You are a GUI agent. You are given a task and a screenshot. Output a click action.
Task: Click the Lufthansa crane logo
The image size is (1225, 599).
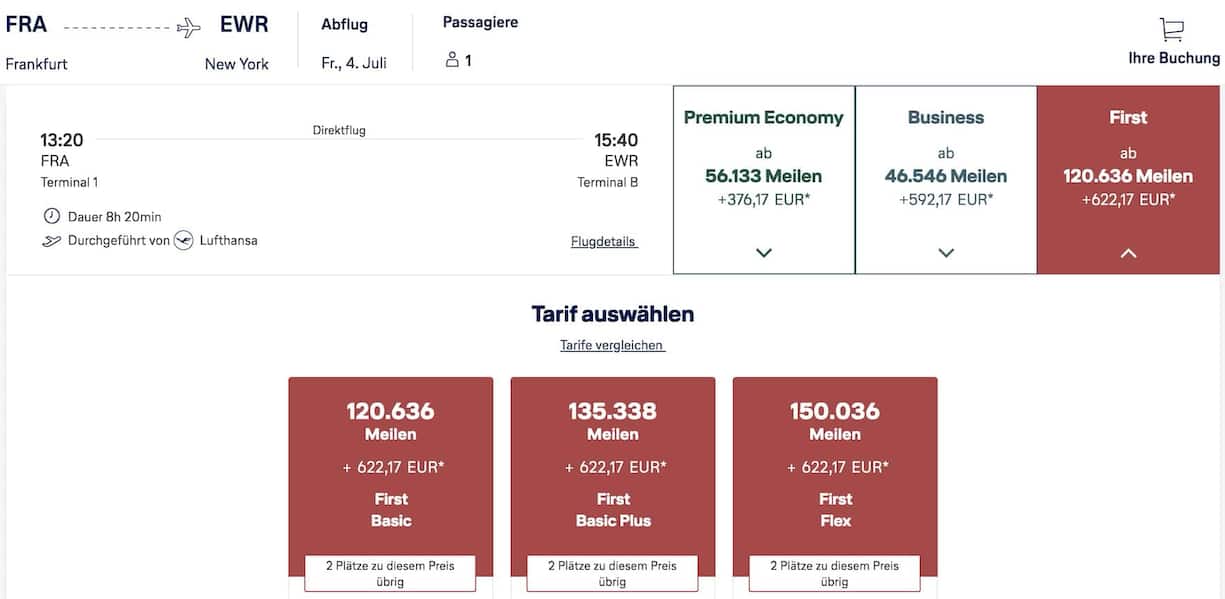pos(183,240)
